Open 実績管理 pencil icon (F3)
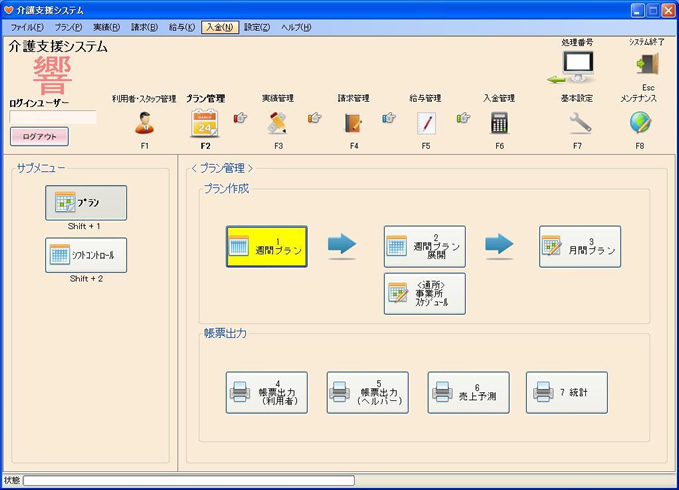The height and width of the screenshot is (490, 679). click(277, 123)
